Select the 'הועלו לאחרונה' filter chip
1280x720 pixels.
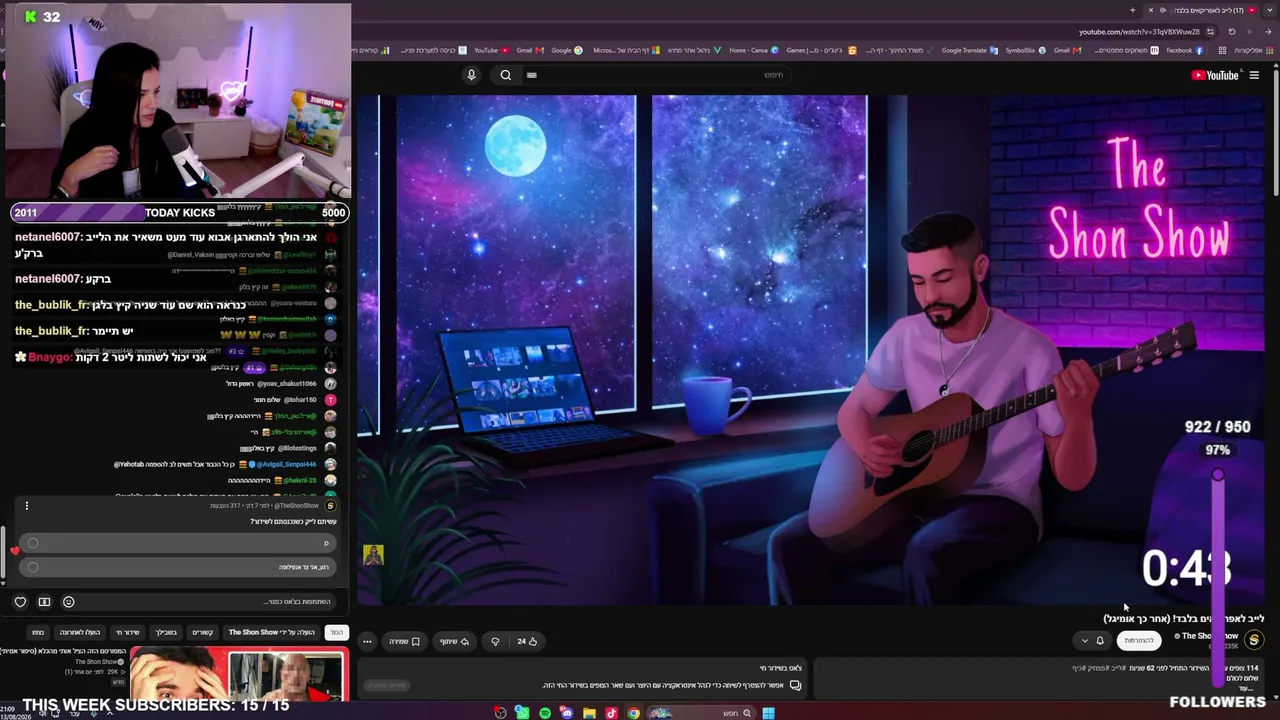[80, 632]
